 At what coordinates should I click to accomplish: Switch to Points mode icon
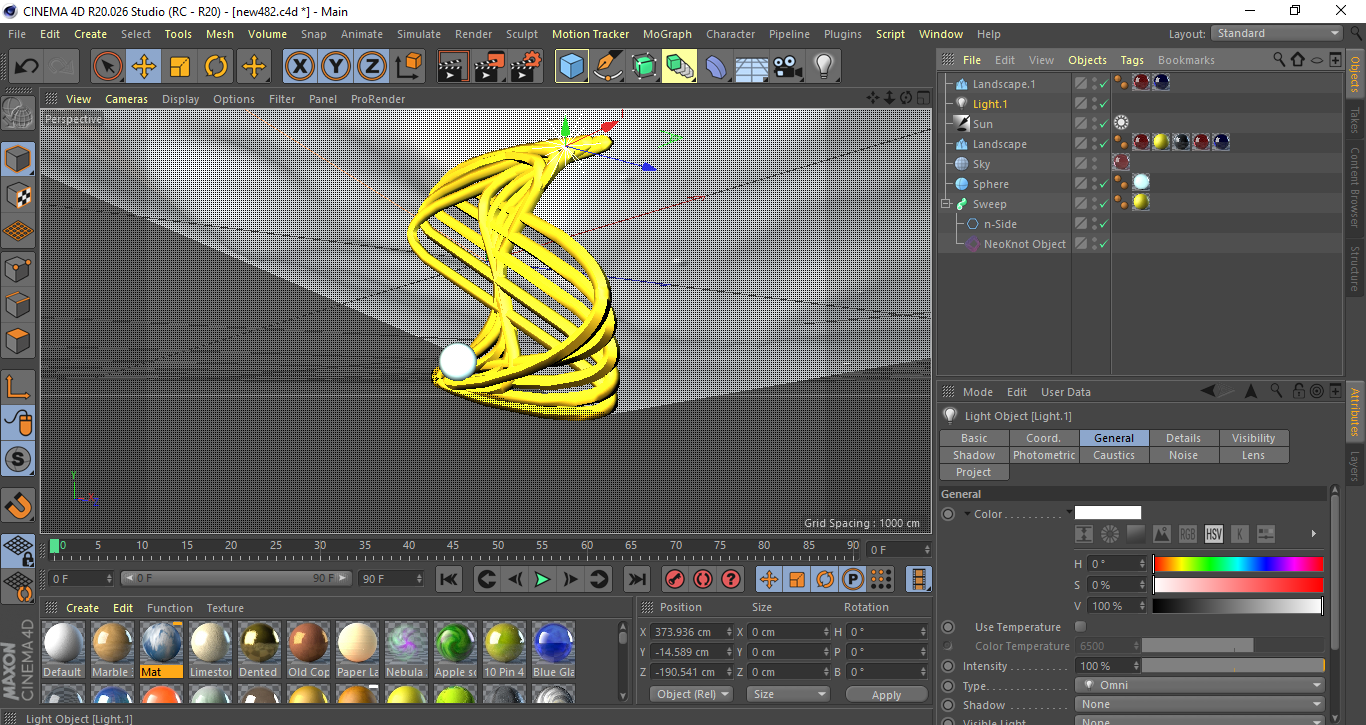tap(19, 268)
